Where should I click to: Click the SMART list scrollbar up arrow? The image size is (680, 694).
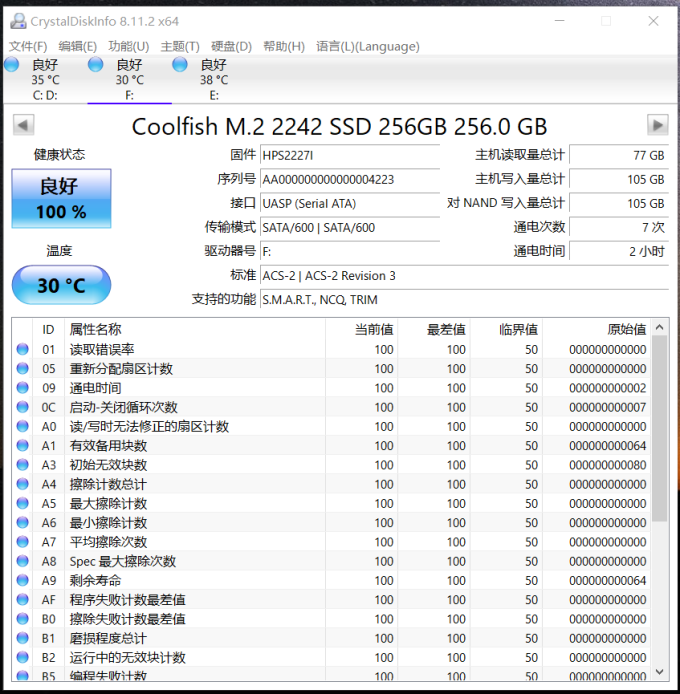click(x=659, y=327)
